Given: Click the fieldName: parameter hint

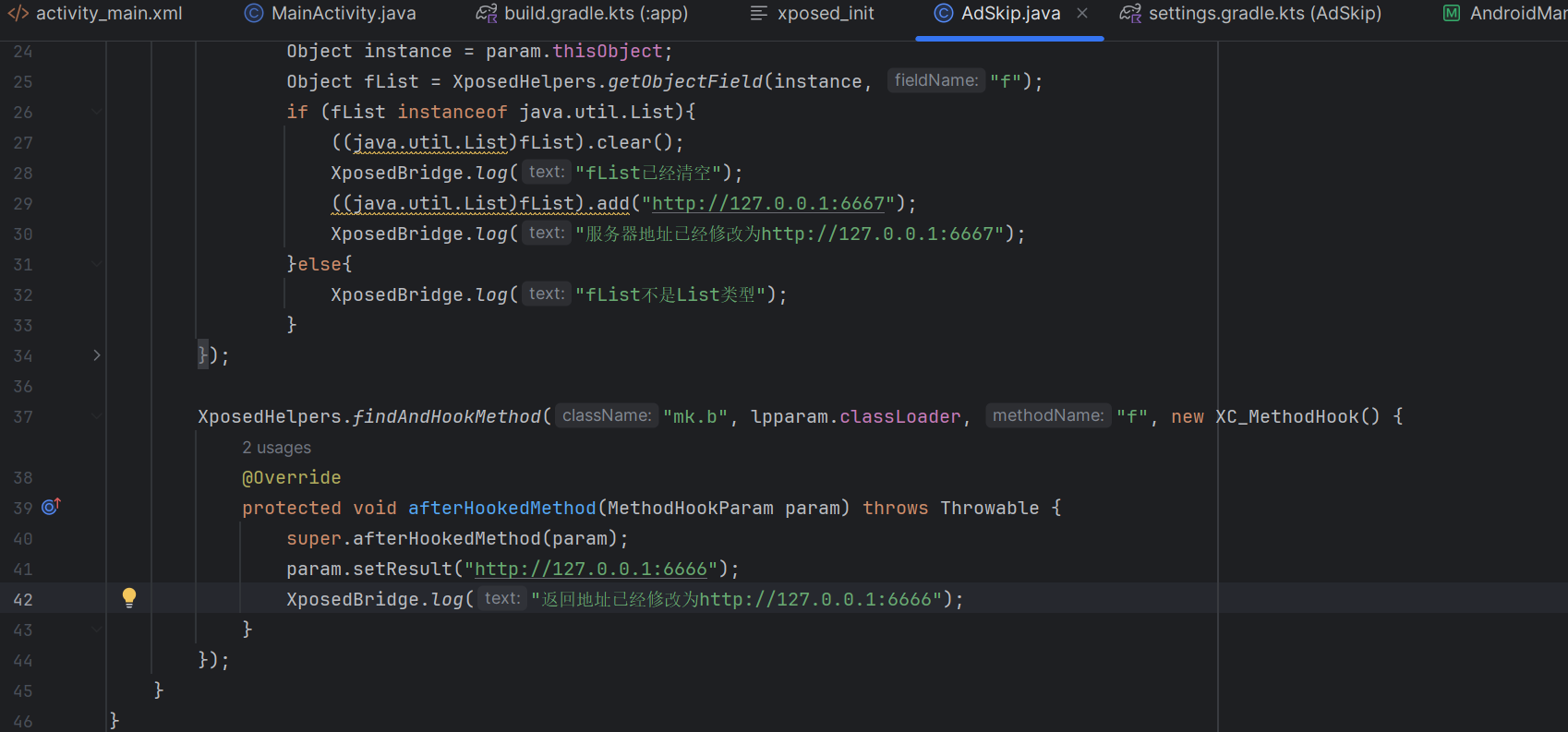Looking at the screenshot, I should pyautogui.click(x=936, y=80).
